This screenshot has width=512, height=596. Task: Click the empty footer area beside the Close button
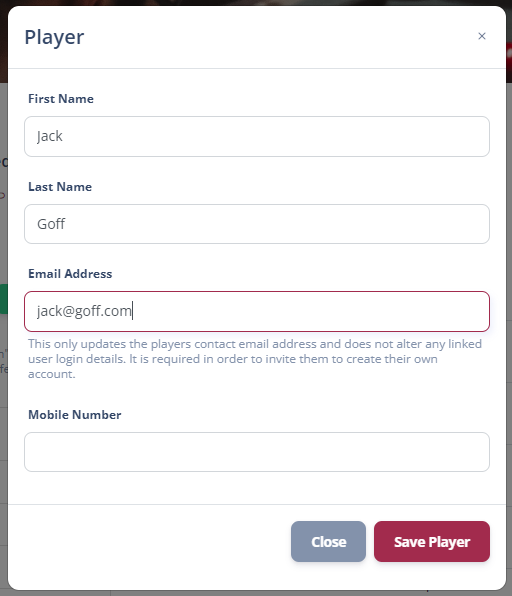coord(148,541)
